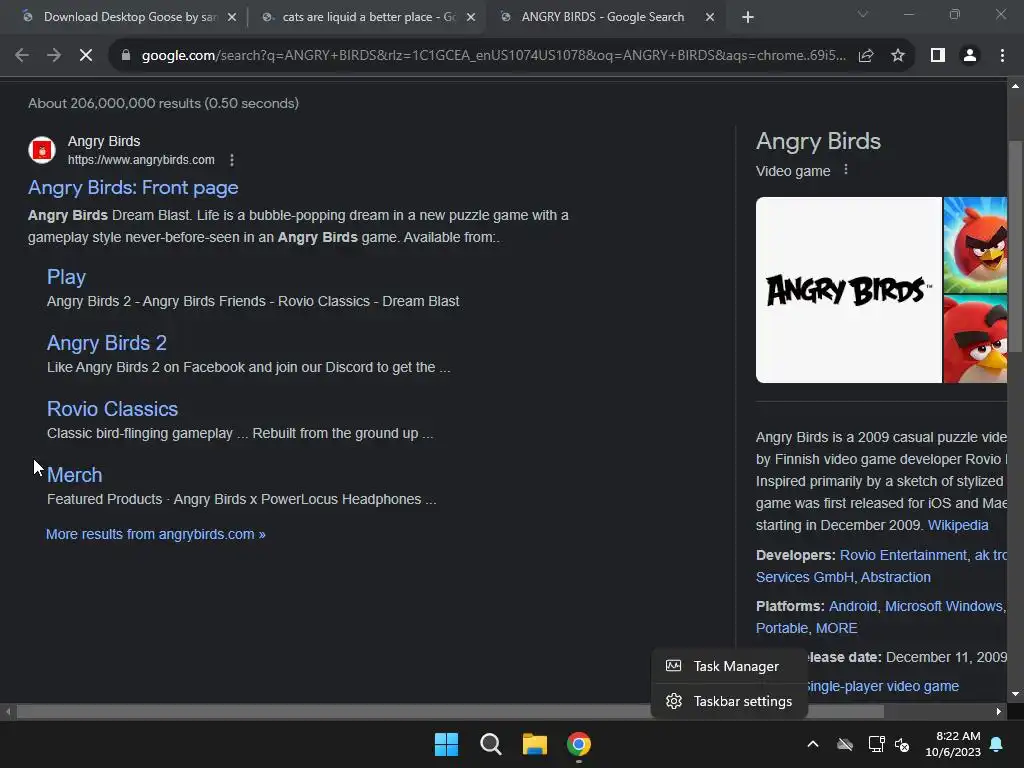Click the scroll down arrow of vertical scrollbar
Image resolution: width=1024 pixels, height=768 pixels.
click(1015, 694)
